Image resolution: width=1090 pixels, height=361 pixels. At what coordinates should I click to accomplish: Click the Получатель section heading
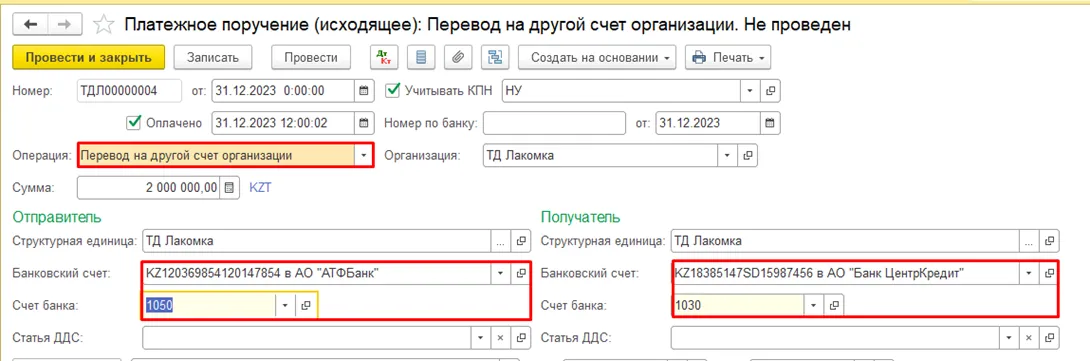point(580,218)
